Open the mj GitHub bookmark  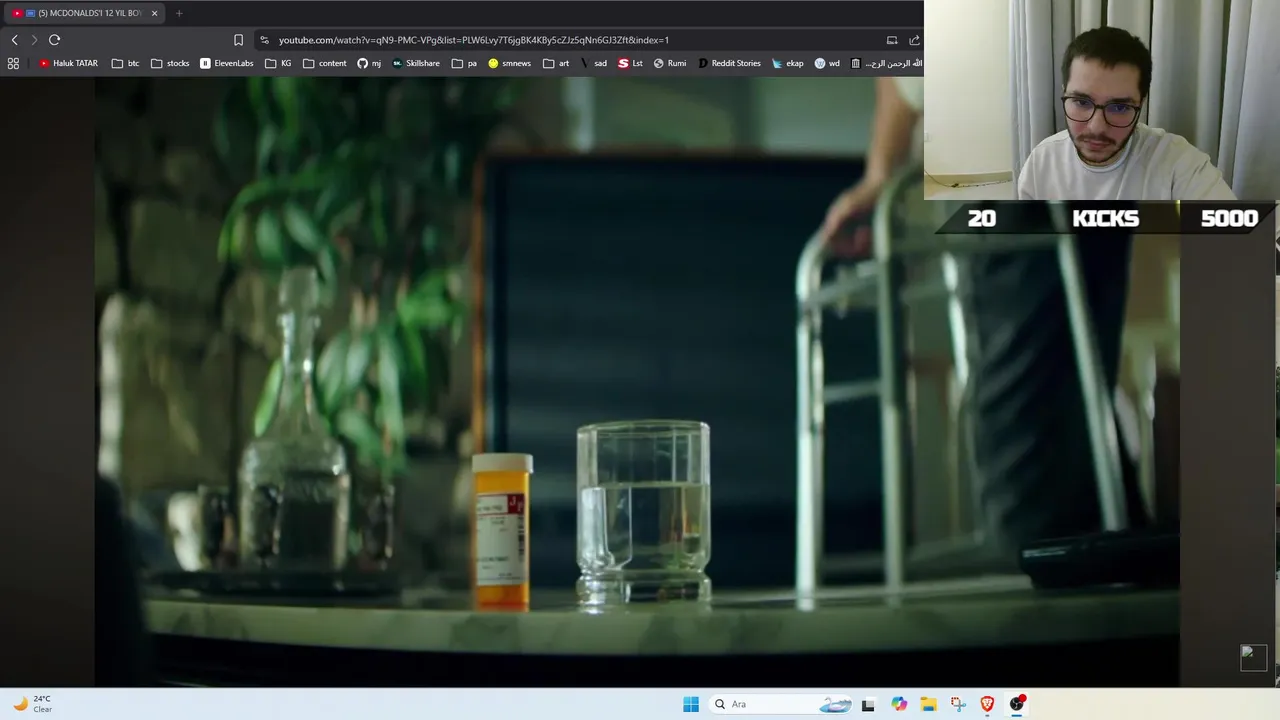369,63
